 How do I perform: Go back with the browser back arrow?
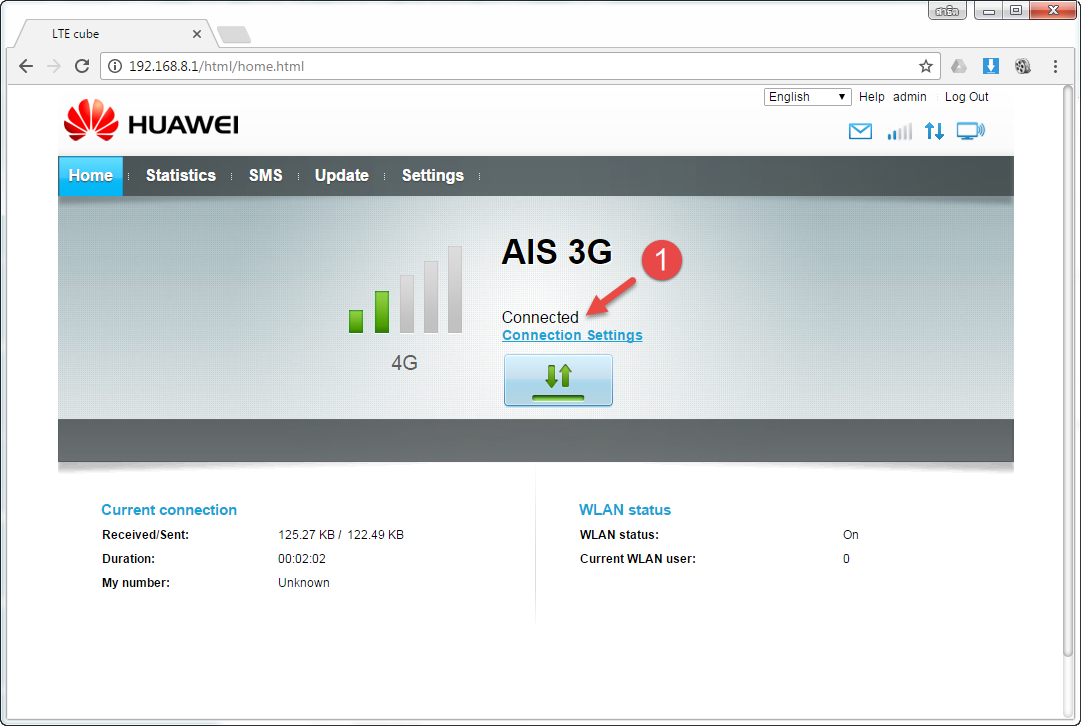(26, 66)
